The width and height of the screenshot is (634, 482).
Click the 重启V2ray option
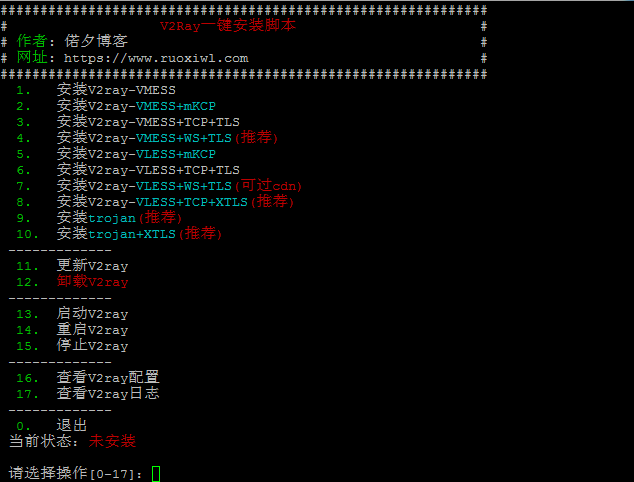(92, 330)
